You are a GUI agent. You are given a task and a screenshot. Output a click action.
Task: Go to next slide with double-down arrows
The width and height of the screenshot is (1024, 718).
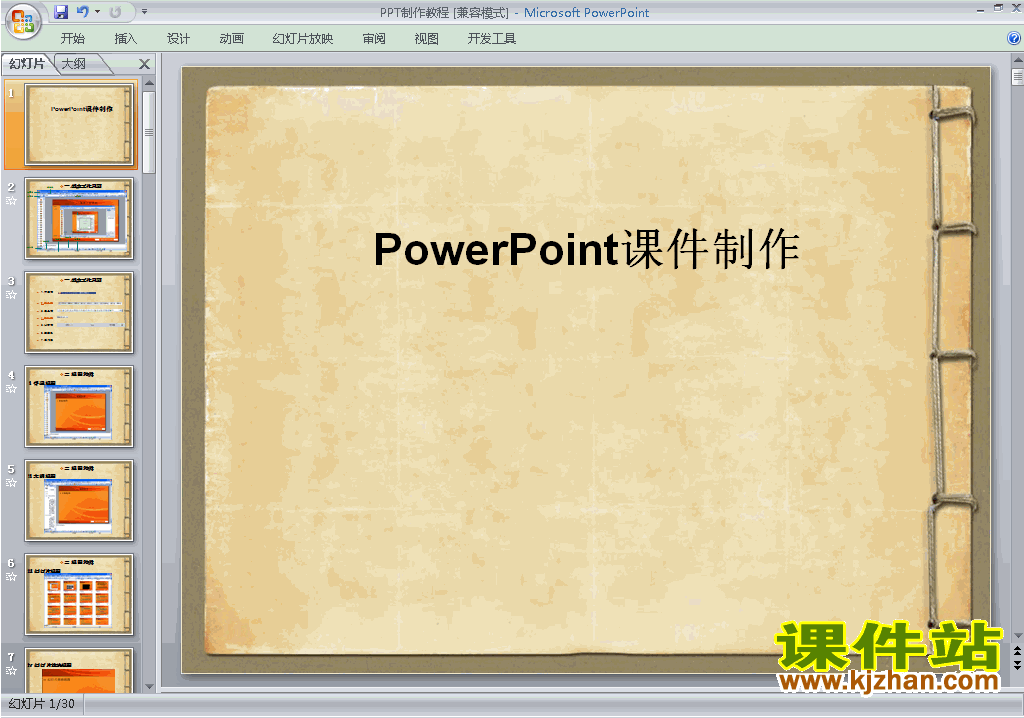tap(1017, 664)
